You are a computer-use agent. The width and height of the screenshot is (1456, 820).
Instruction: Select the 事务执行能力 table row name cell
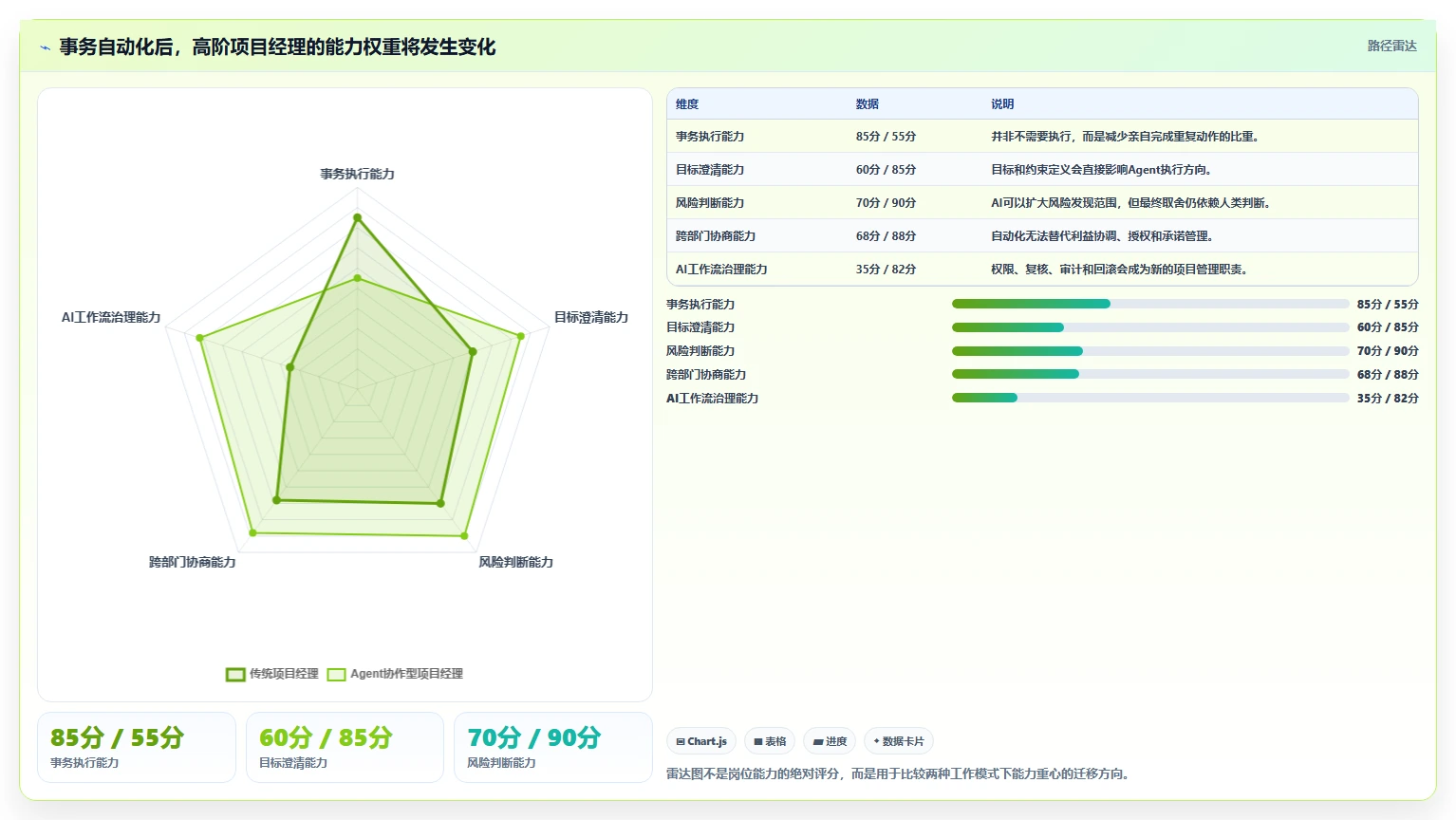point(710,137)
